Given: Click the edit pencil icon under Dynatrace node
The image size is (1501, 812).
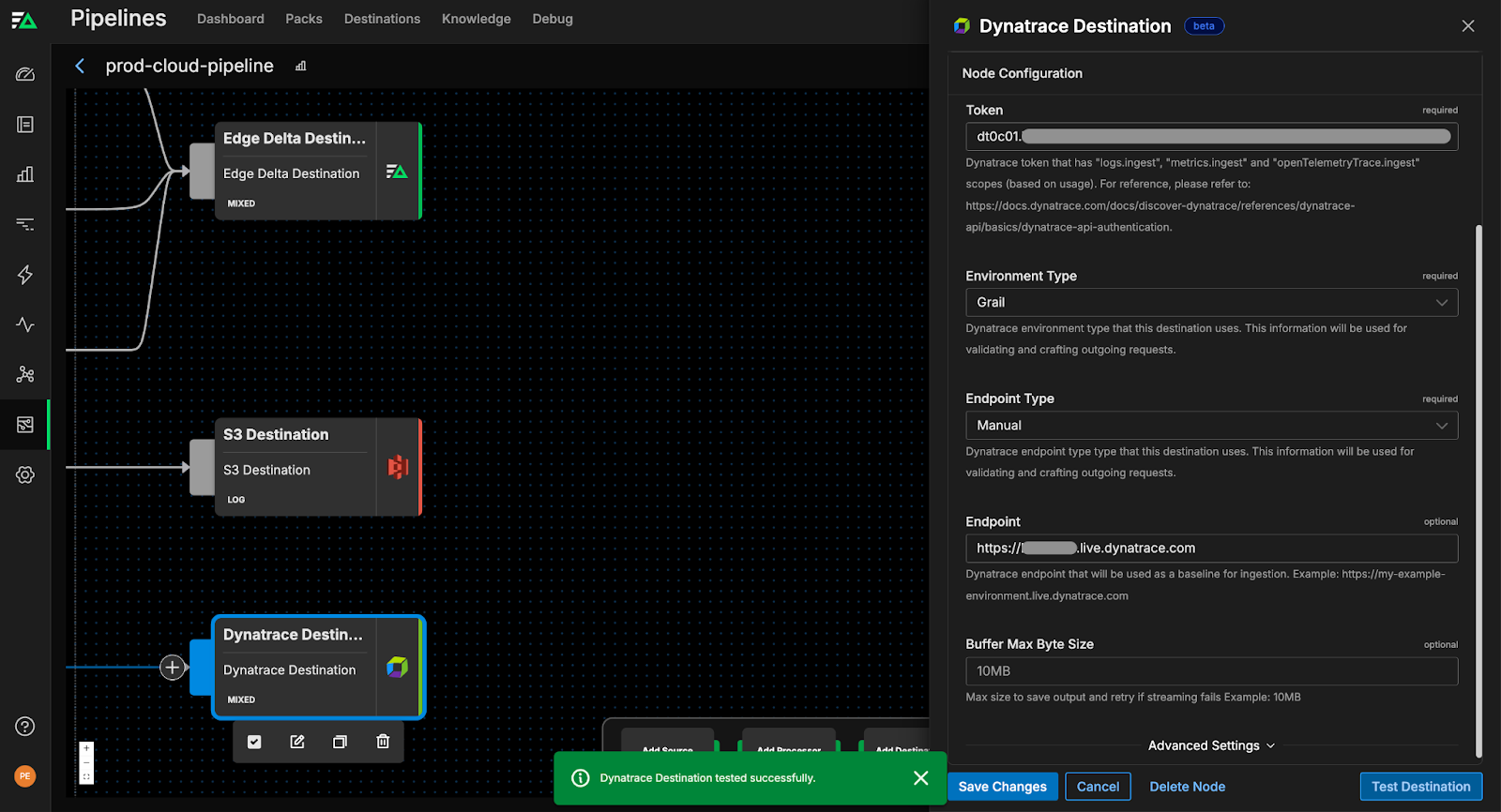Looking at the screenshot, I should click(x=297, y=742).
